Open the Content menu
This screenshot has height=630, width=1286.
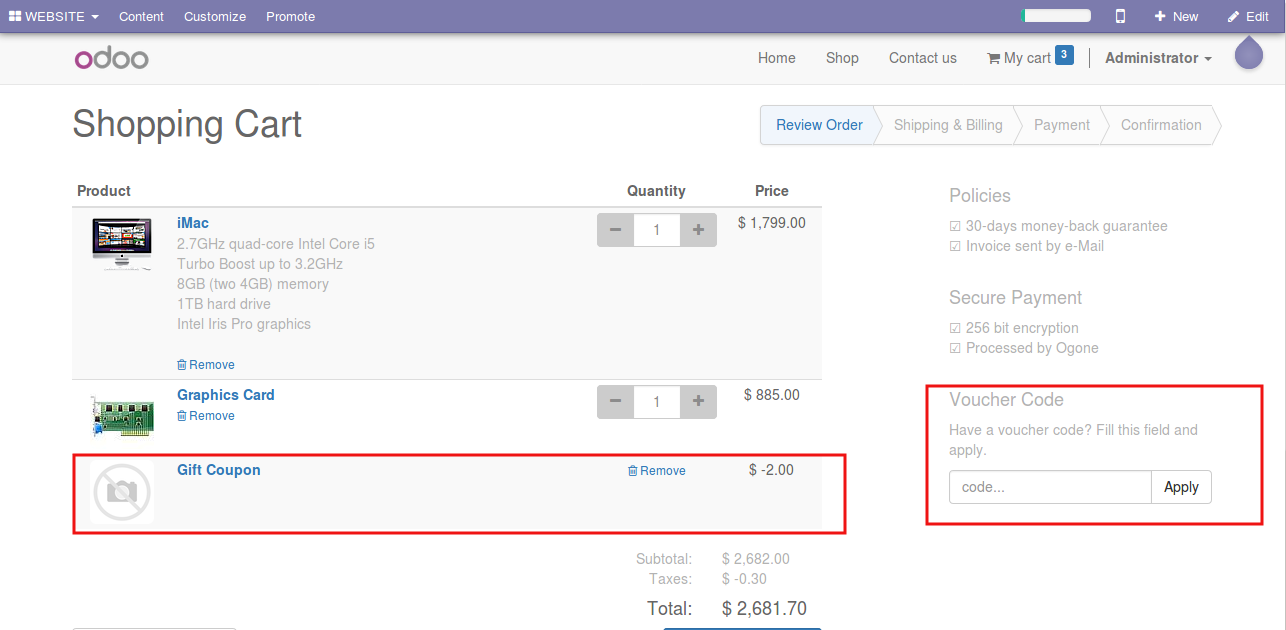tap(141, 16)
